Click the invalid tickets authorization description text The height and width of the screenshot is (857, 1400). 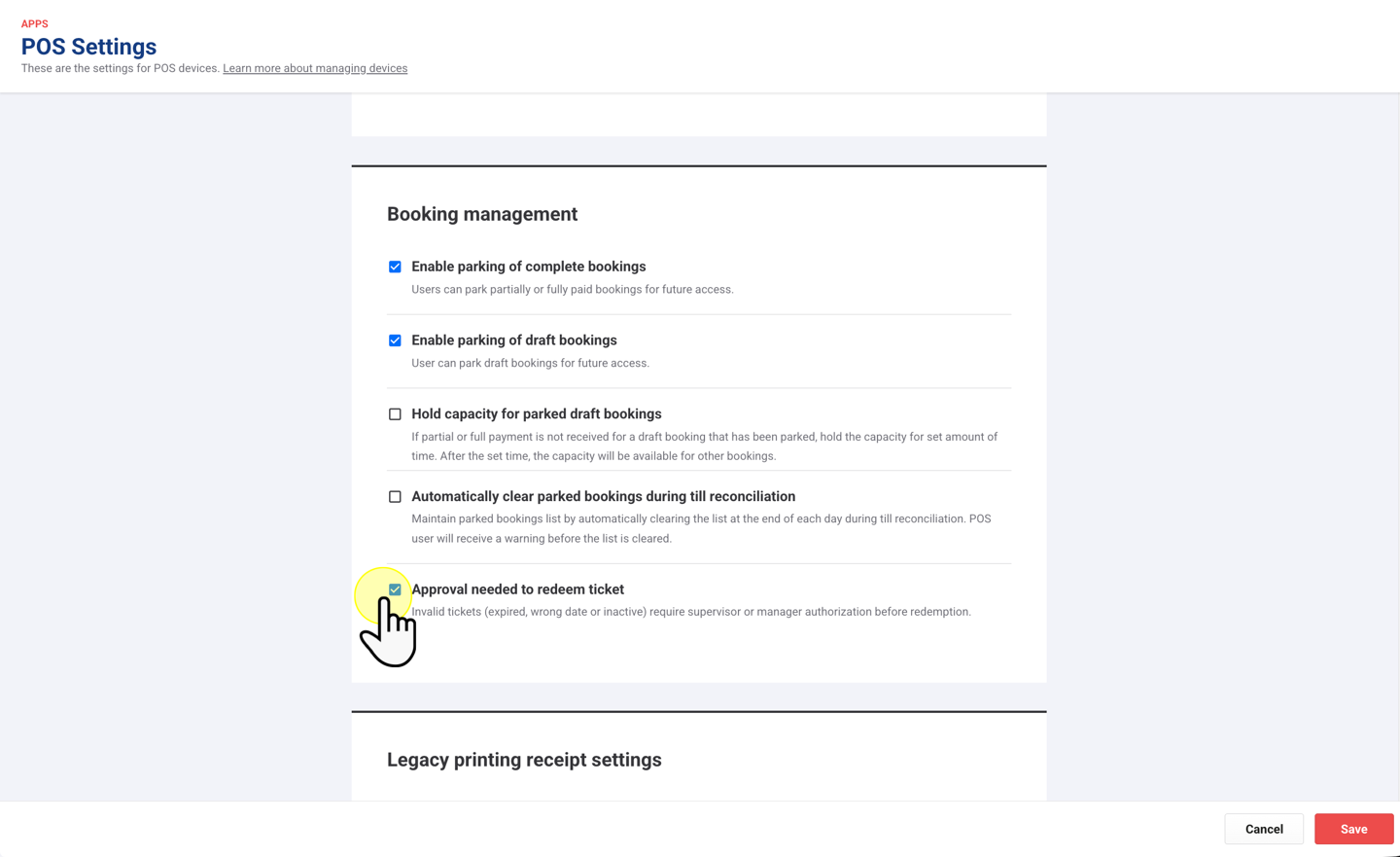(691, 612)
